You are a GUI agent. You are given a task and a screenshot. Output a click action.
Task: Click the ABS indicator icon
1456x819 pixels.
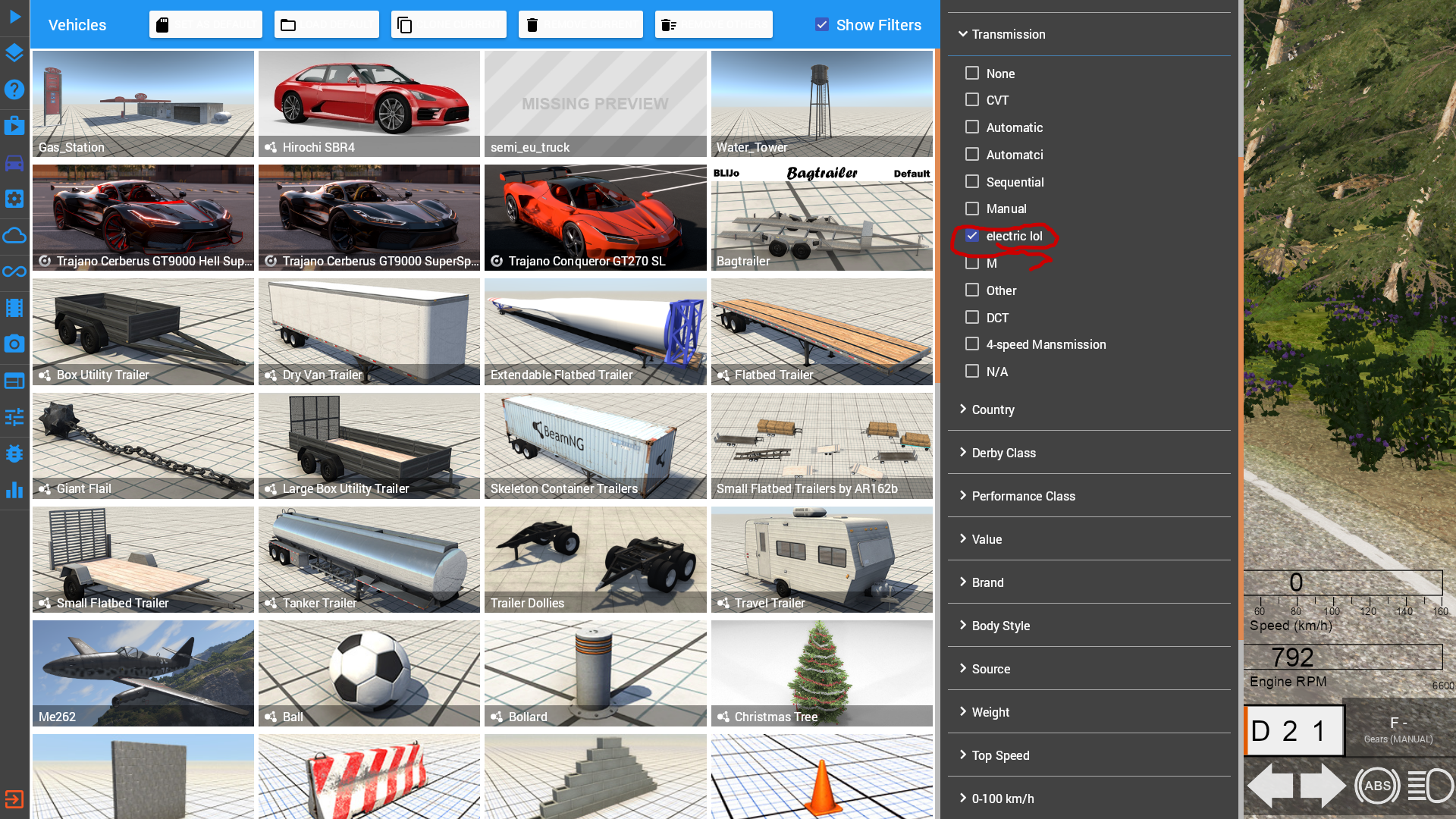coord(1377,786)
